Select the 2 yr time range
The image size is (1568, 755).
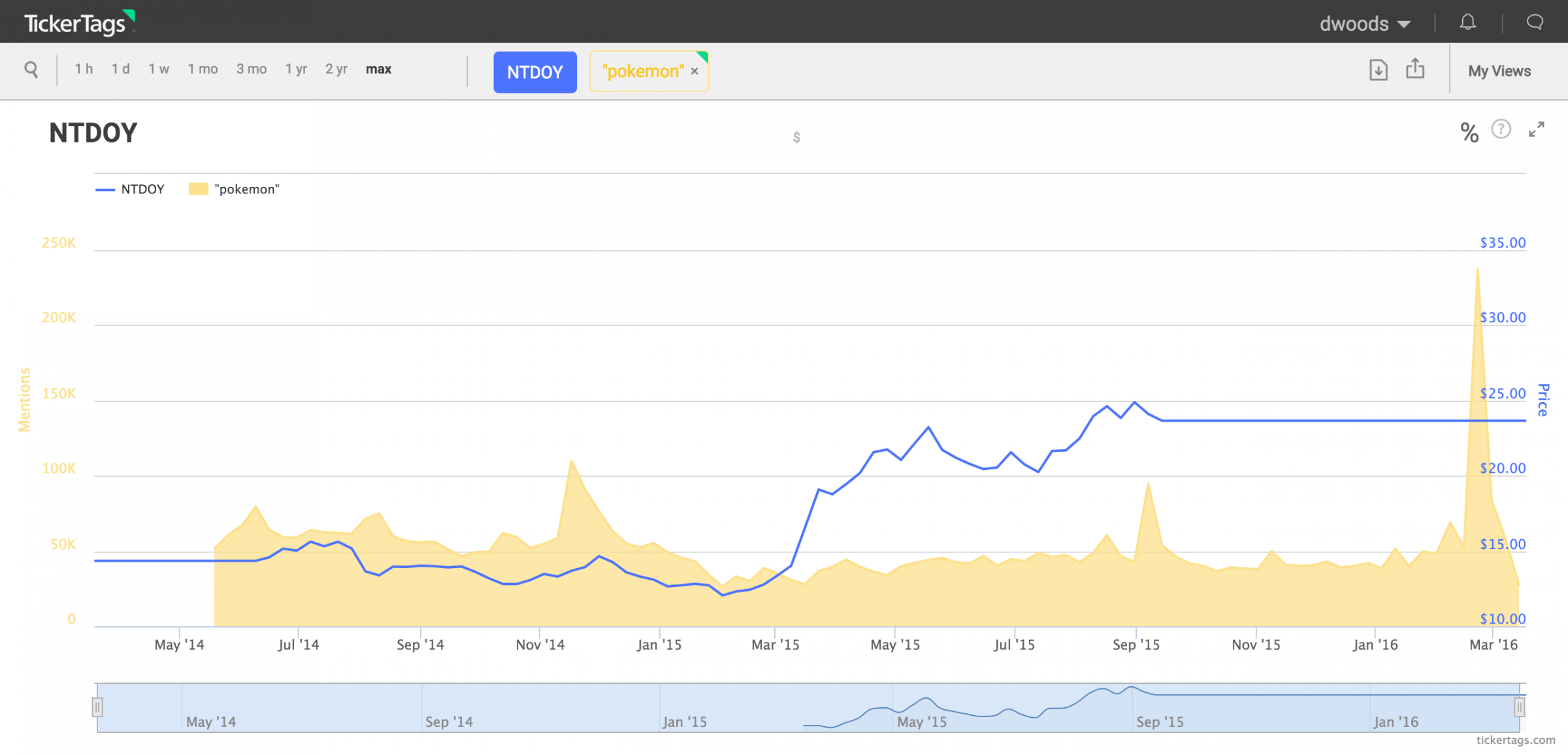click(336, 69)
